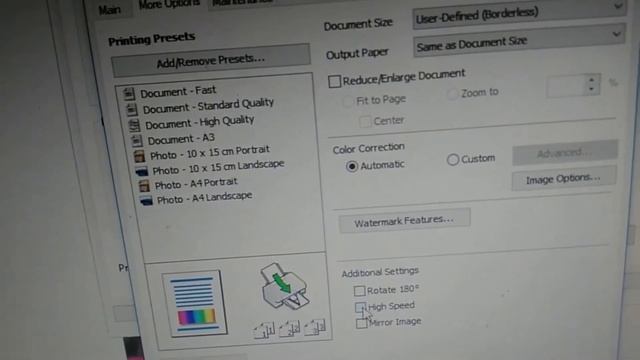The height and width of the screenshot is (360, 640).
Task: Click the first collate page-order icon
Action: click(264, 330)
